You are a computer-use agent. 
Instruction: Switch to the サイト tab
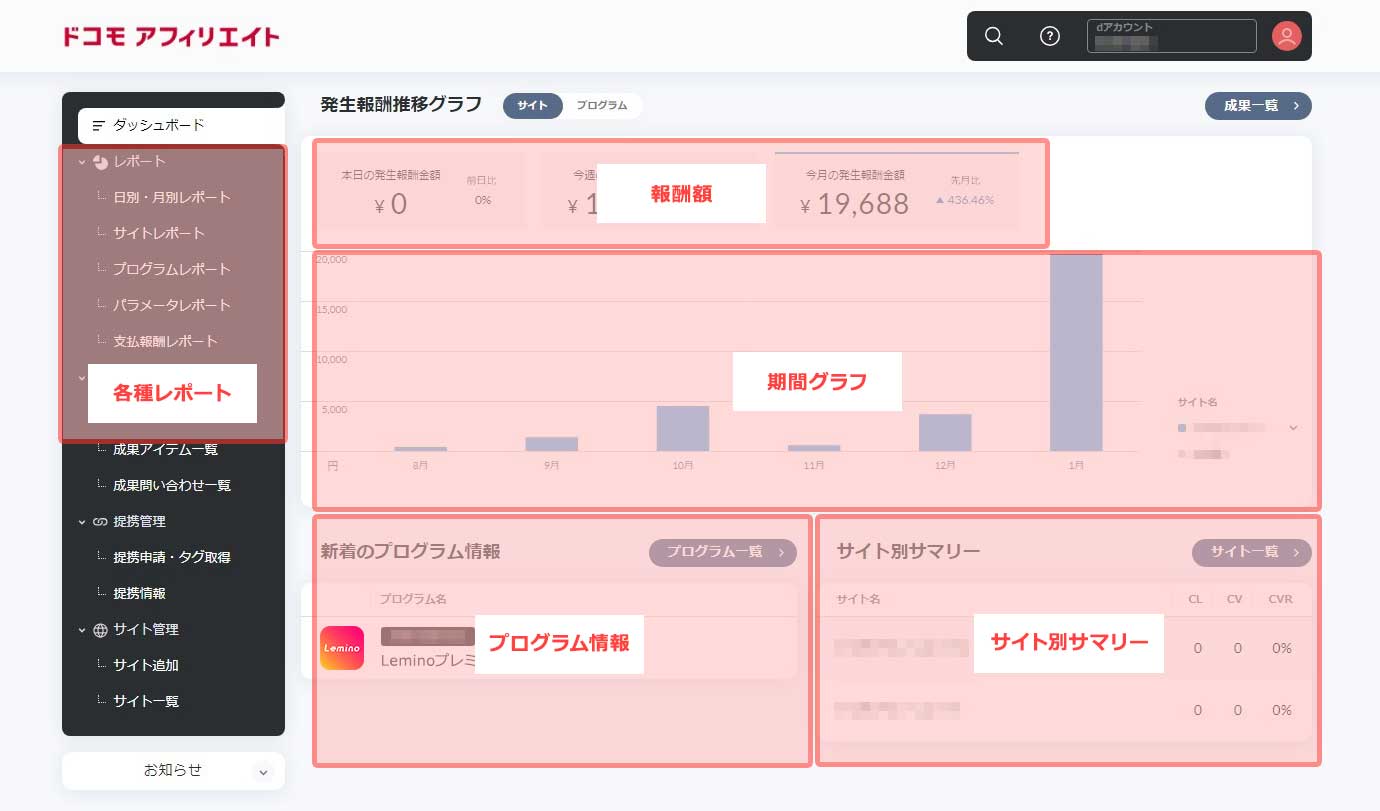[532, 105]
